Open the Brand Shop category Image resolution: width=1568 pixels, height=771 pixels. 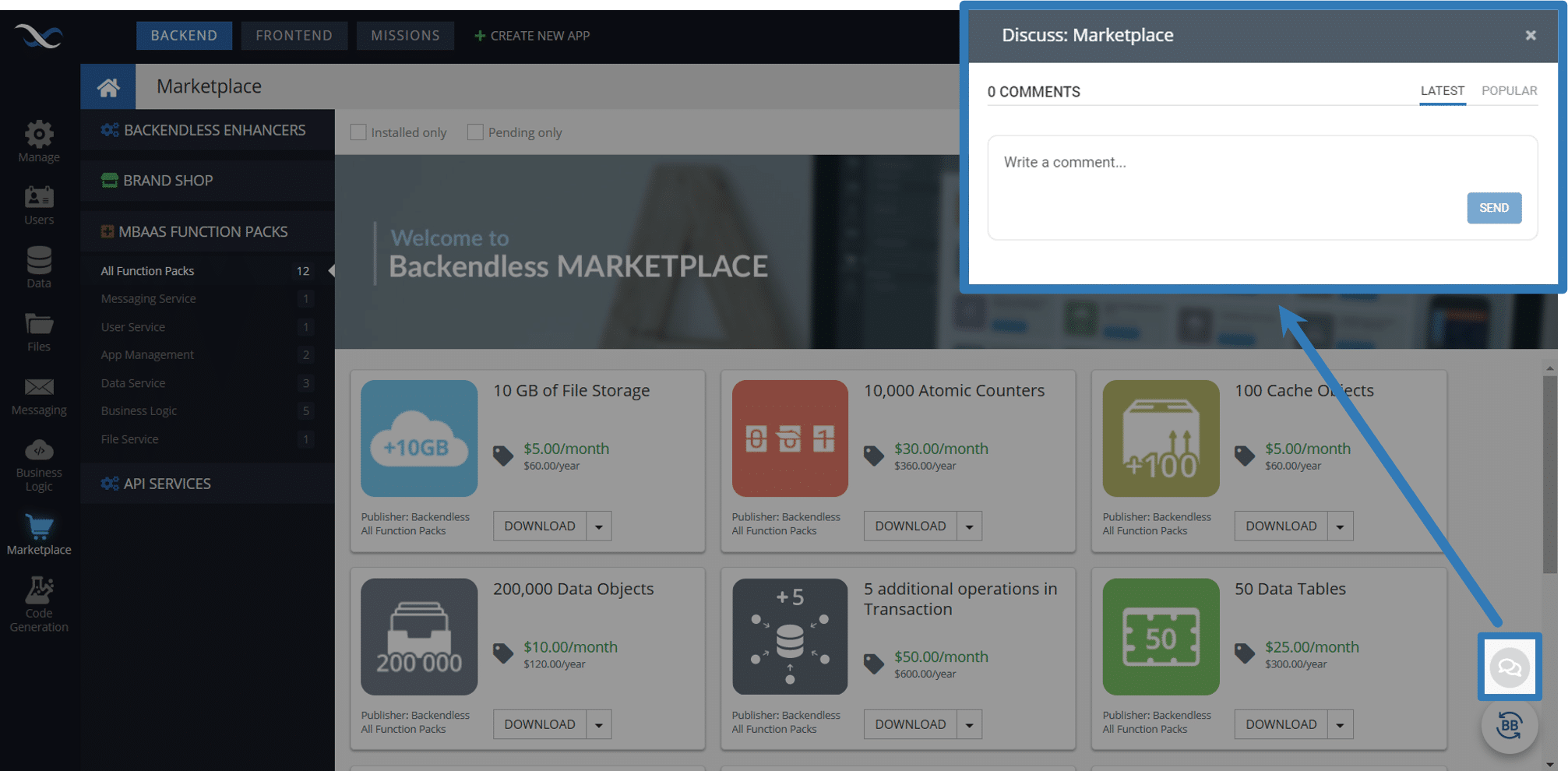tap(207, 181)
